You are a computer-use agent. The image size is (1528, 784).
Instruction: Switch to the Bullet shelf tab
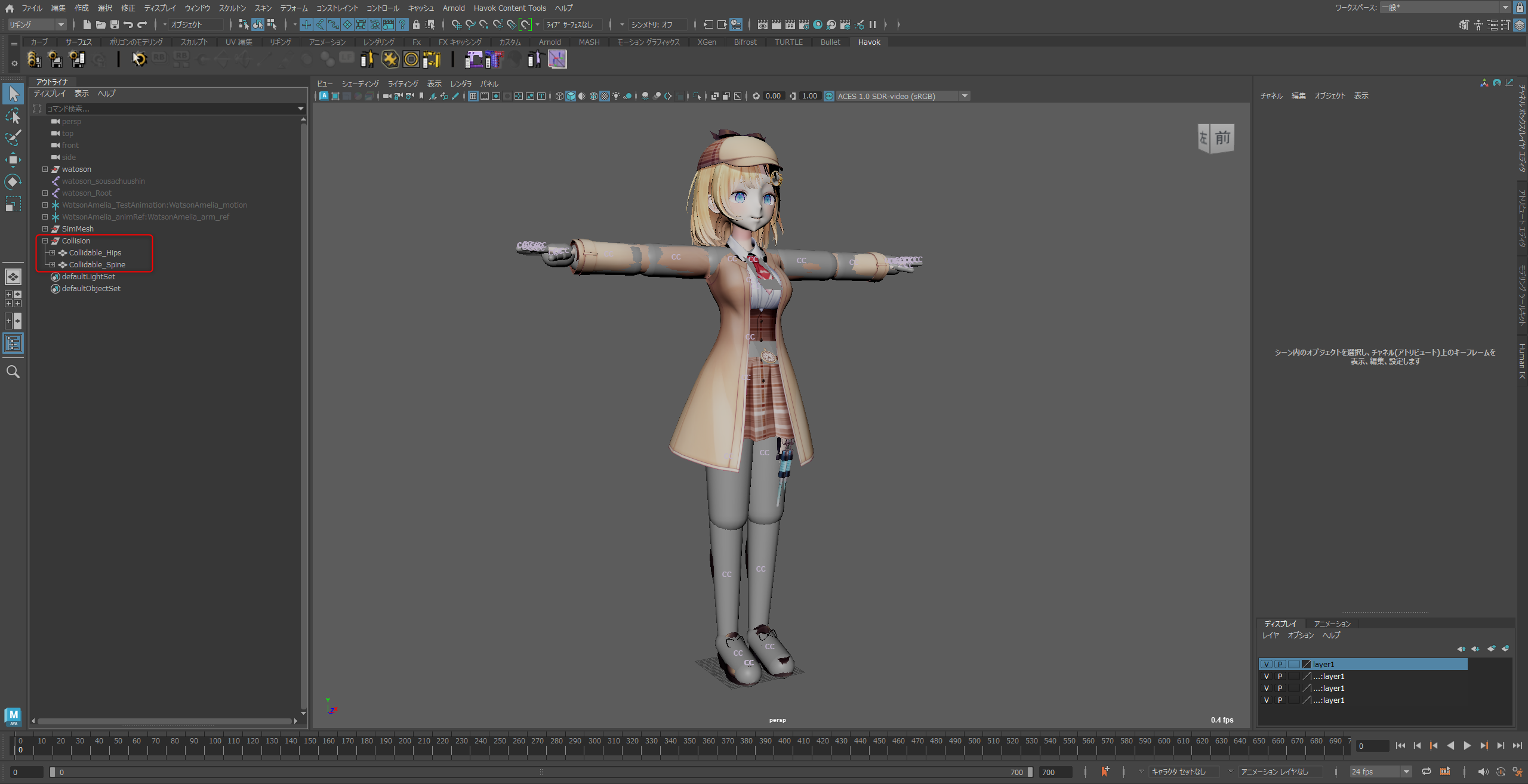point(830,42)
